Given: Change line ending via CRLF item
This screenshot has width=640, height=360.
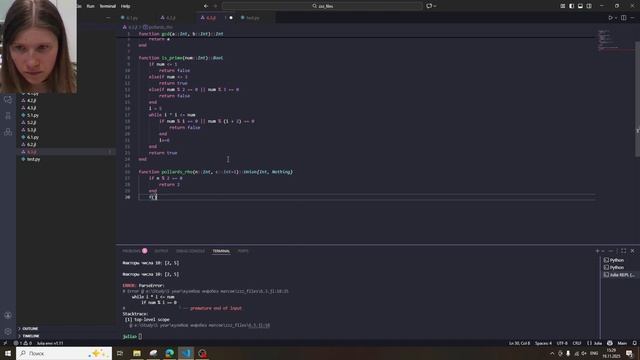Looking at the screenshot, I should [x=577, y=343].
